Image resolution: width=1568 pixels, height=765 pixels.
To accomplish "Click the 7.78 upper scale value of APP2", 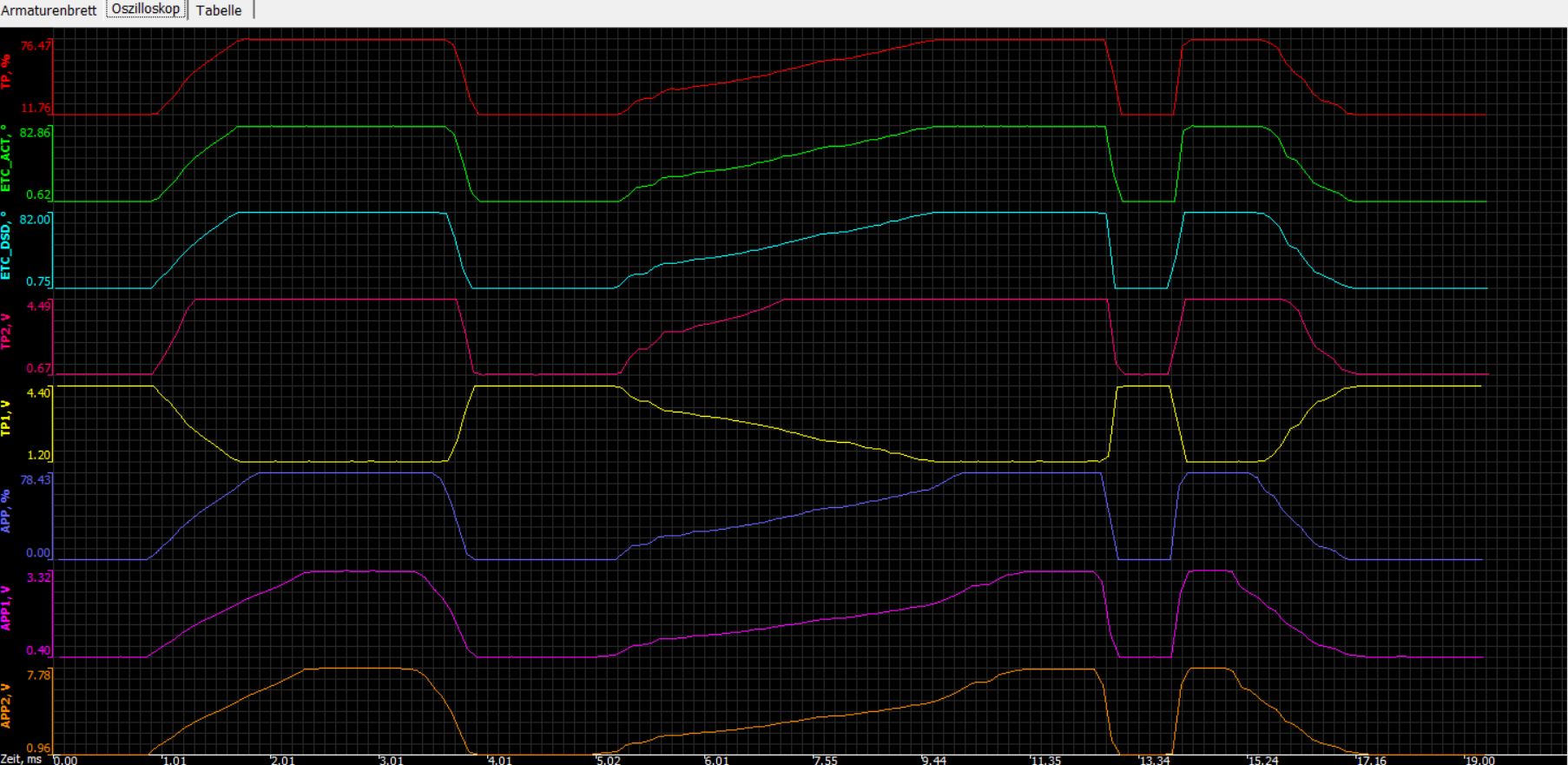I will (39, 675).
